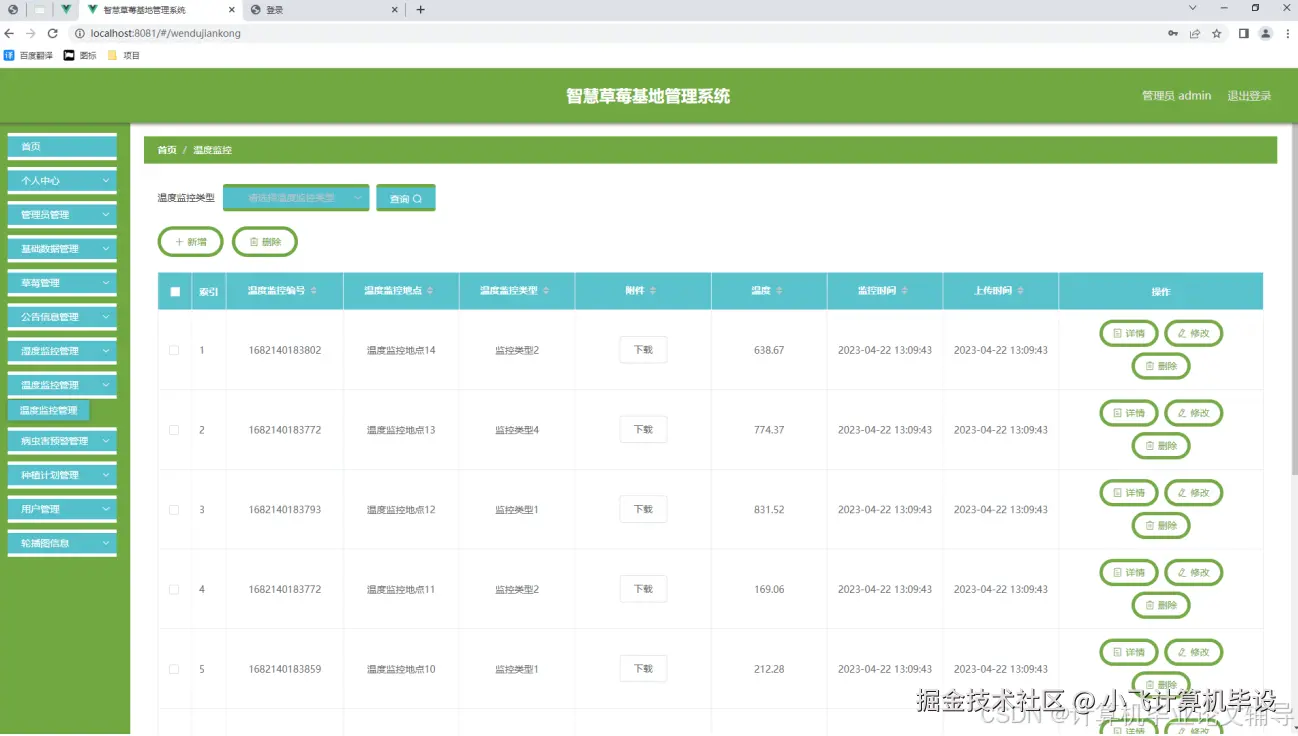Sort by the 上传时间 column sort arrows
The image size is (1298, 736).
(x=1021, y=291)
